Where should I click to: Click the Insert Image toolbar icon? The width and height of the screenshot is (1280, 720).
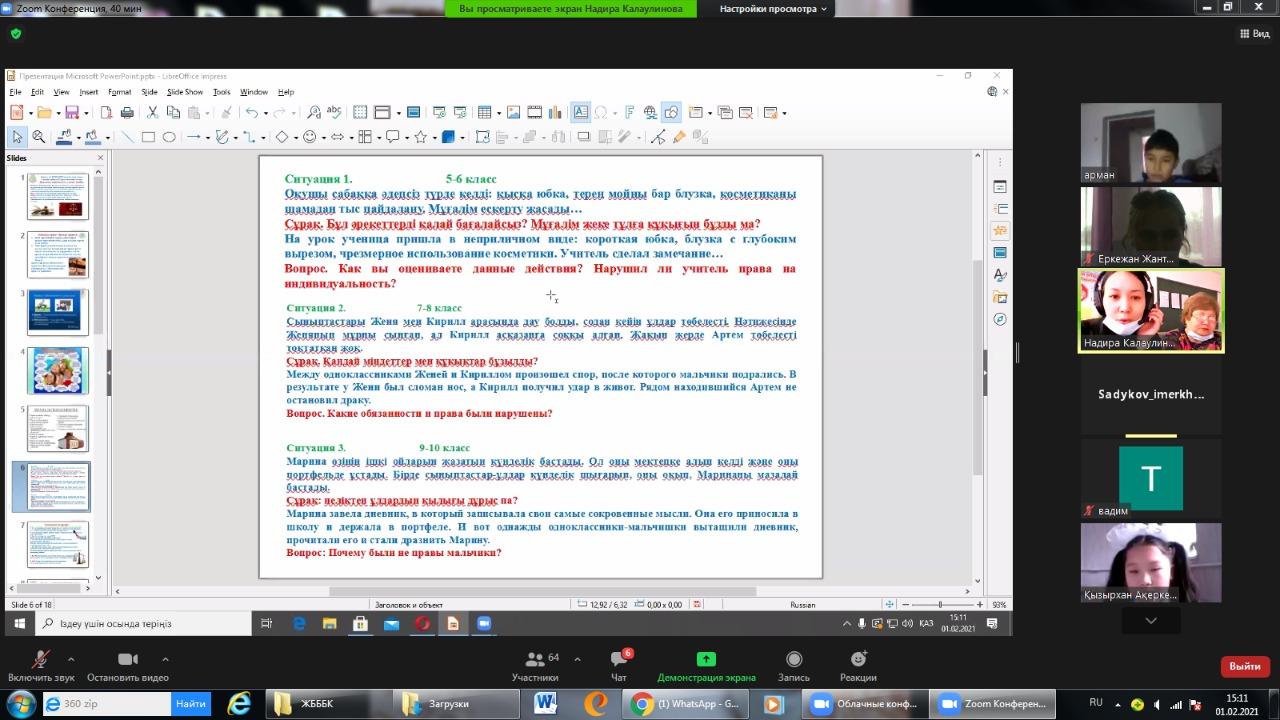[x=513, y=113]
